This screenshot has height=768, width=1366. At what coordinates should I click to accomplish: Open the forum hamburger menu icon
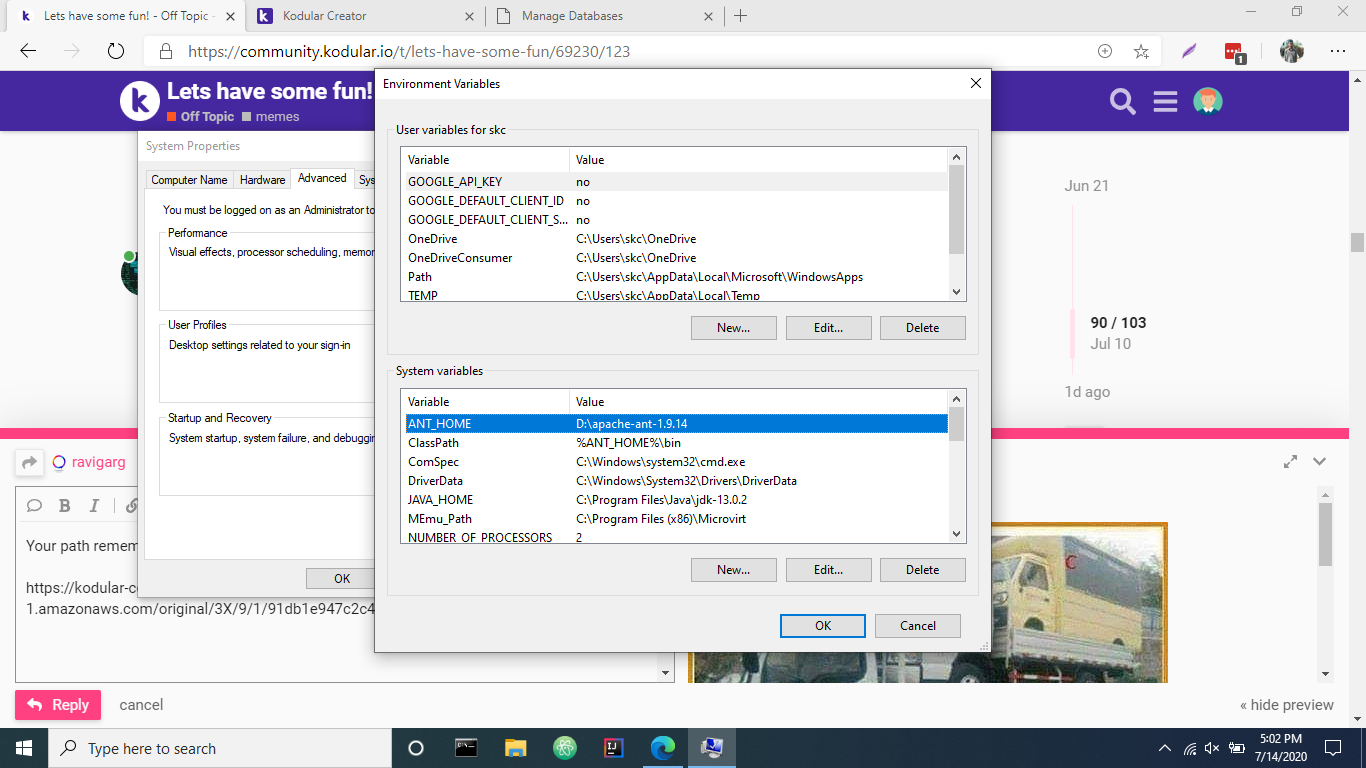coord(1165,101)
